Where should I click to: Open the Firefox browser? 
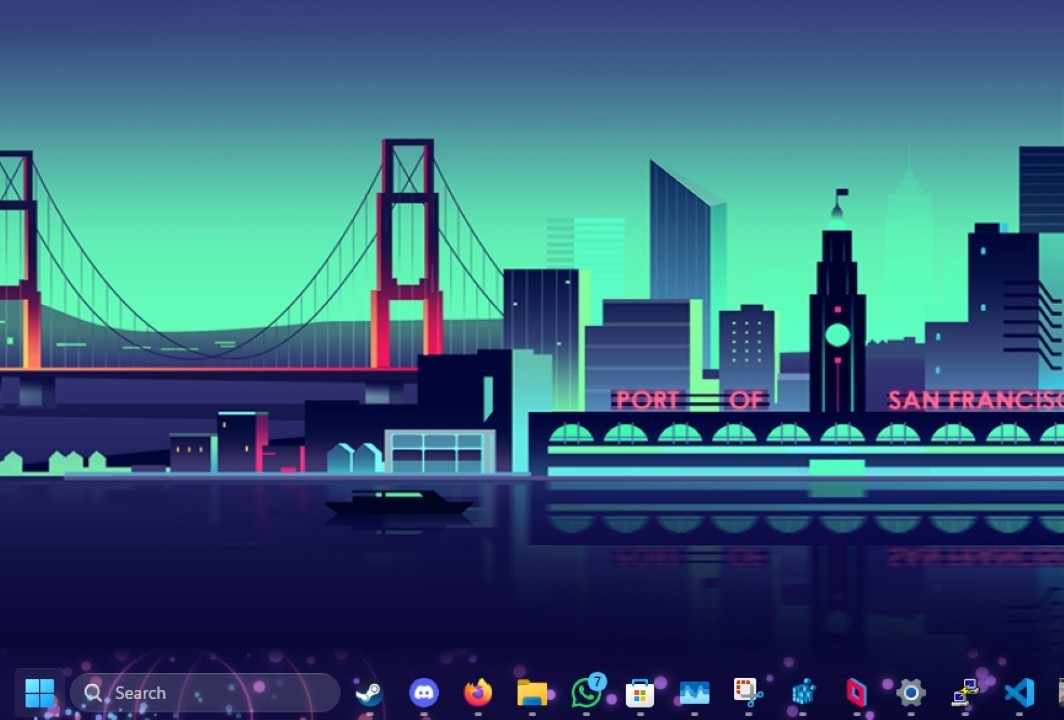point(478,693)
